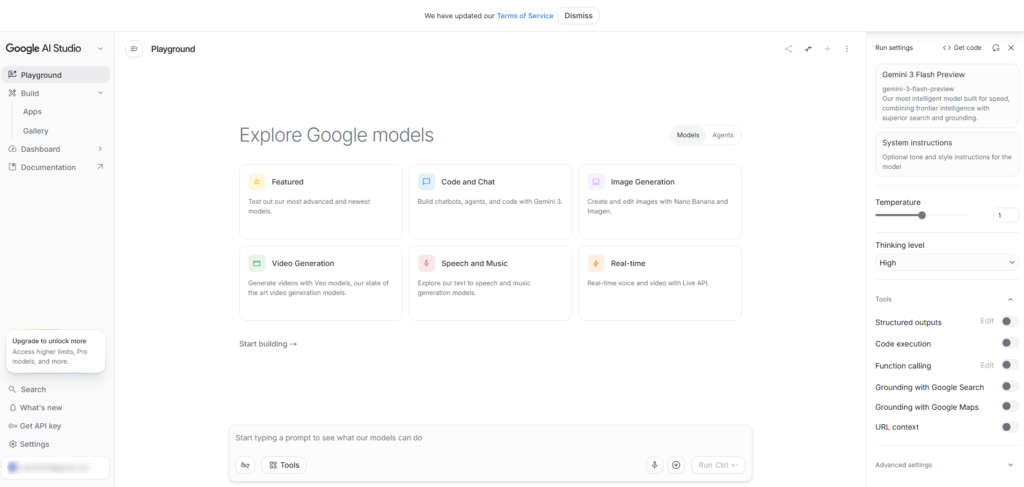Open the Thinking level dropdown

coord(946,262)
